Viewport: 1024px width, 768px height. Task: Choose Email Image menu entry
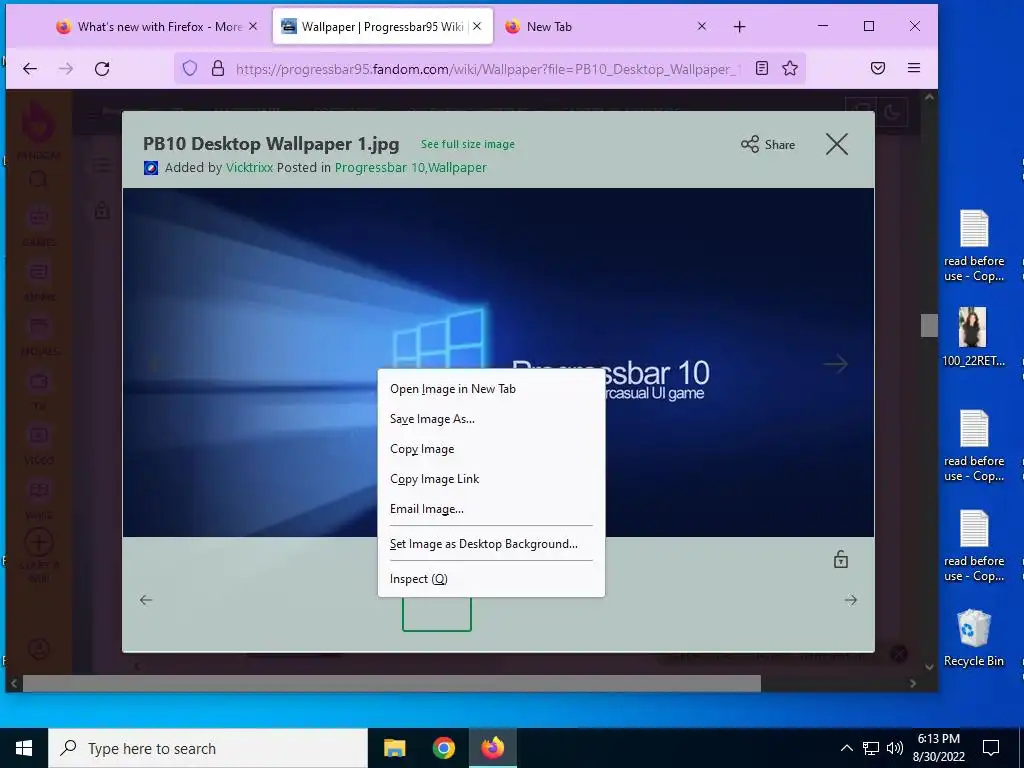491,509
